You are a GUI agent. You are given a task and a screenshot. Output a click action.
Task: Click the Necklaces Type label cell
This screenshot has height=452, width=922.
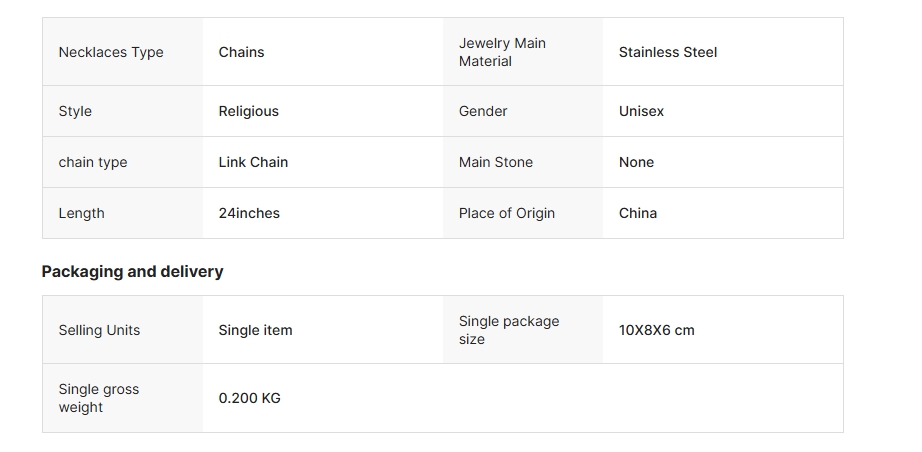pos(111,52)
